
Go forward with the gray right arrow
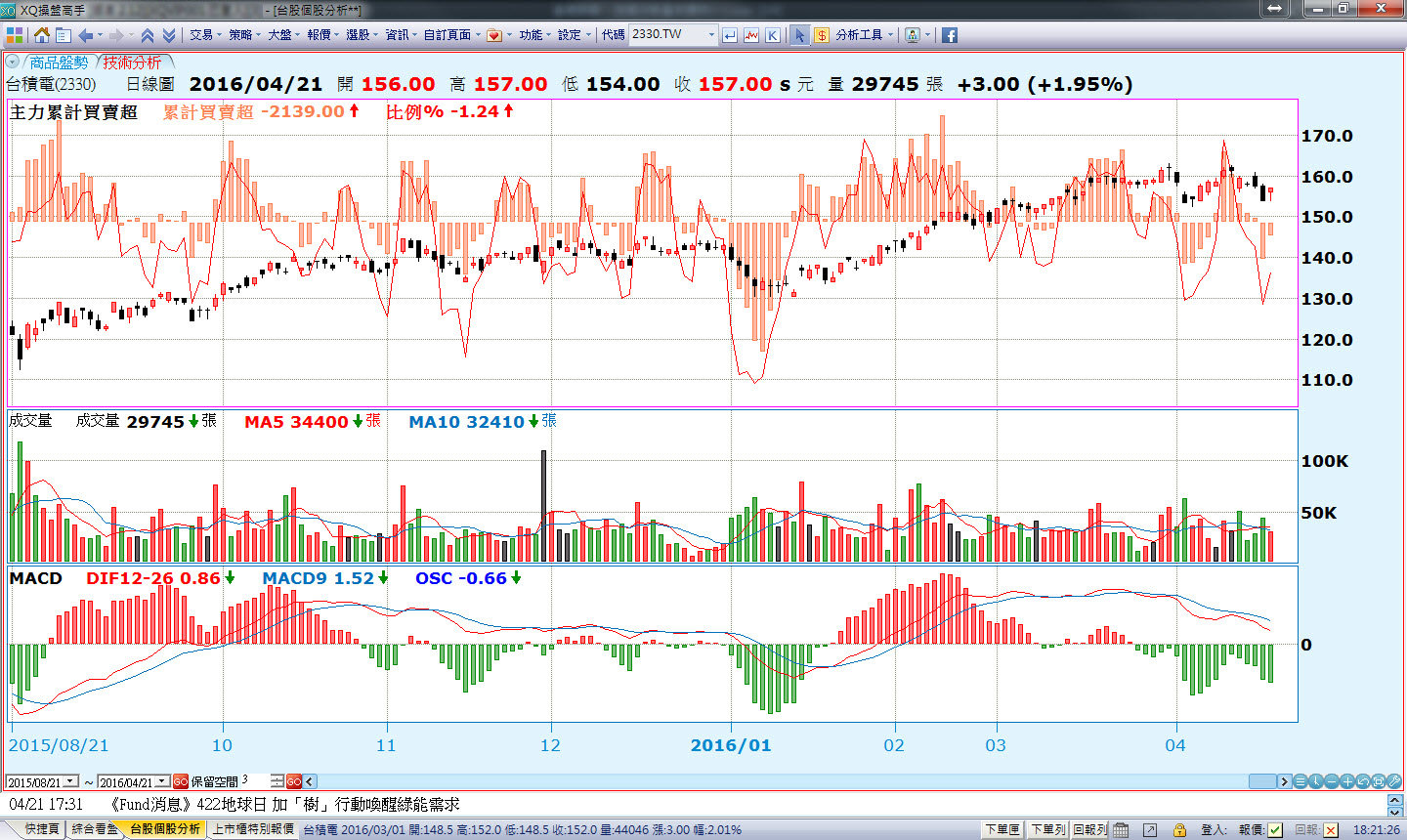click(116, 35)
